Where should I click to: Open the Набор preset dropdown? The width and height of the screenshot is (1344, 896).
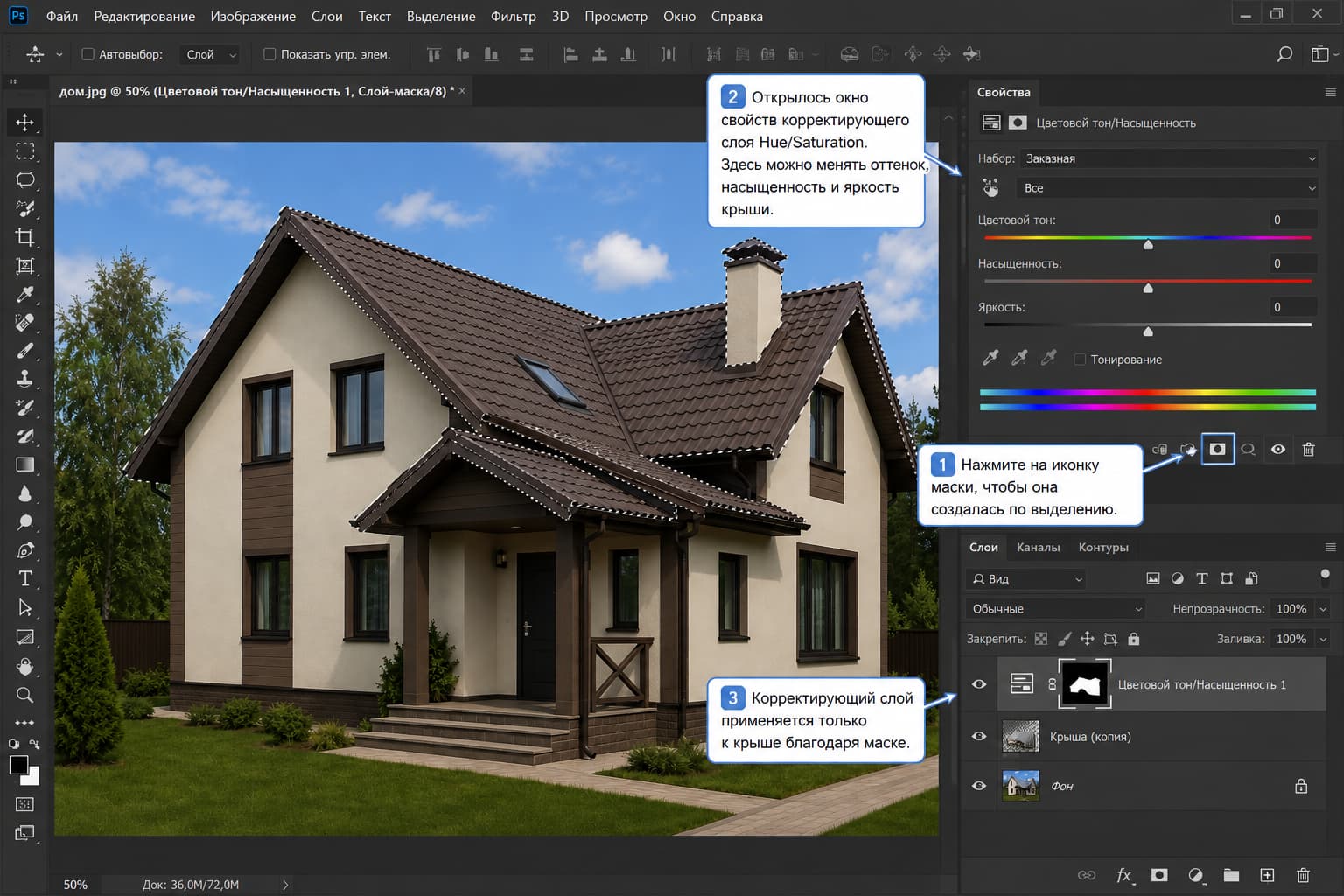[x=1169, y=158]
